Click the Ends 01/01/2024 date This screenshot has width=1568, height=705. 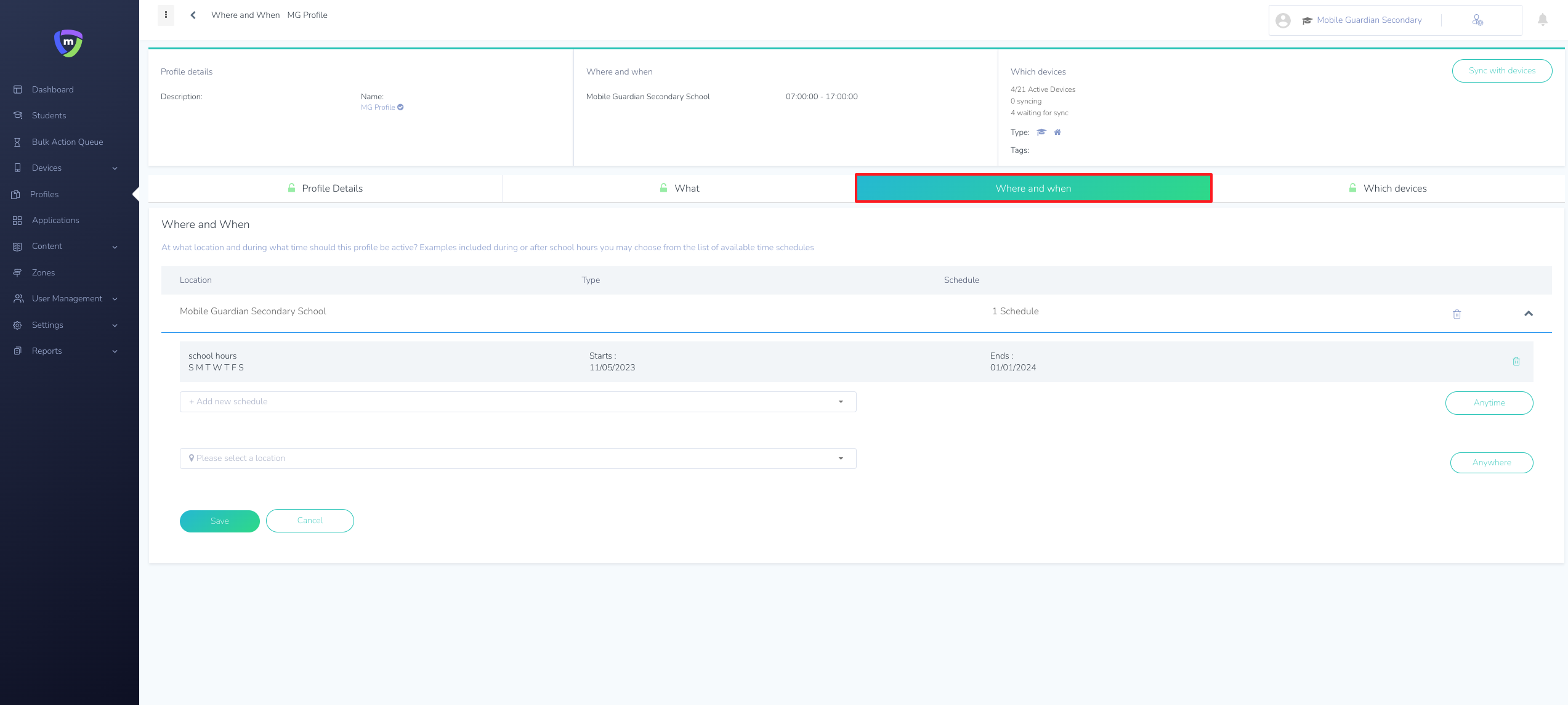1013,367
